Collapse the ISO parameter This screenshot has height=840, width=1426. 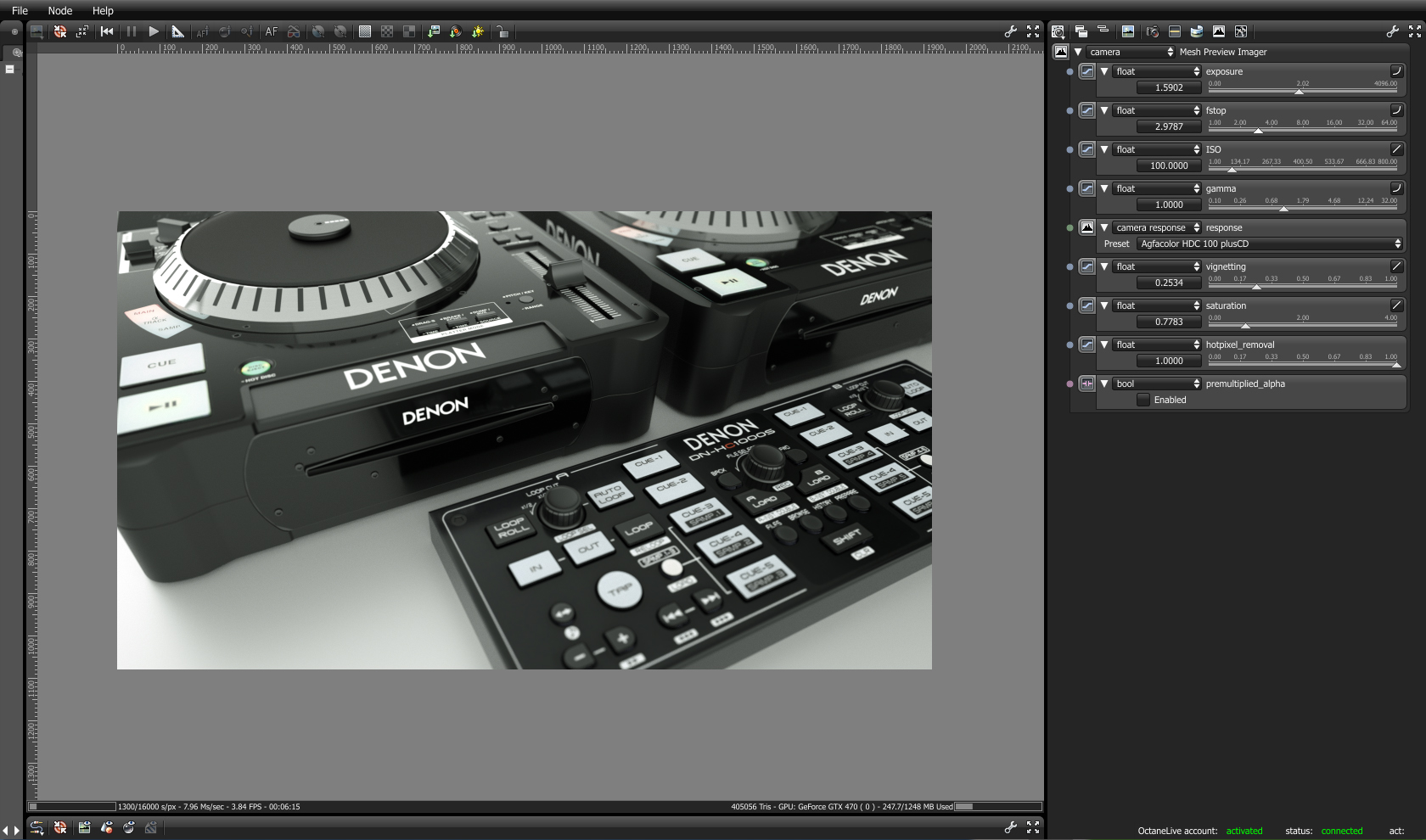(x=1104, y=149)
